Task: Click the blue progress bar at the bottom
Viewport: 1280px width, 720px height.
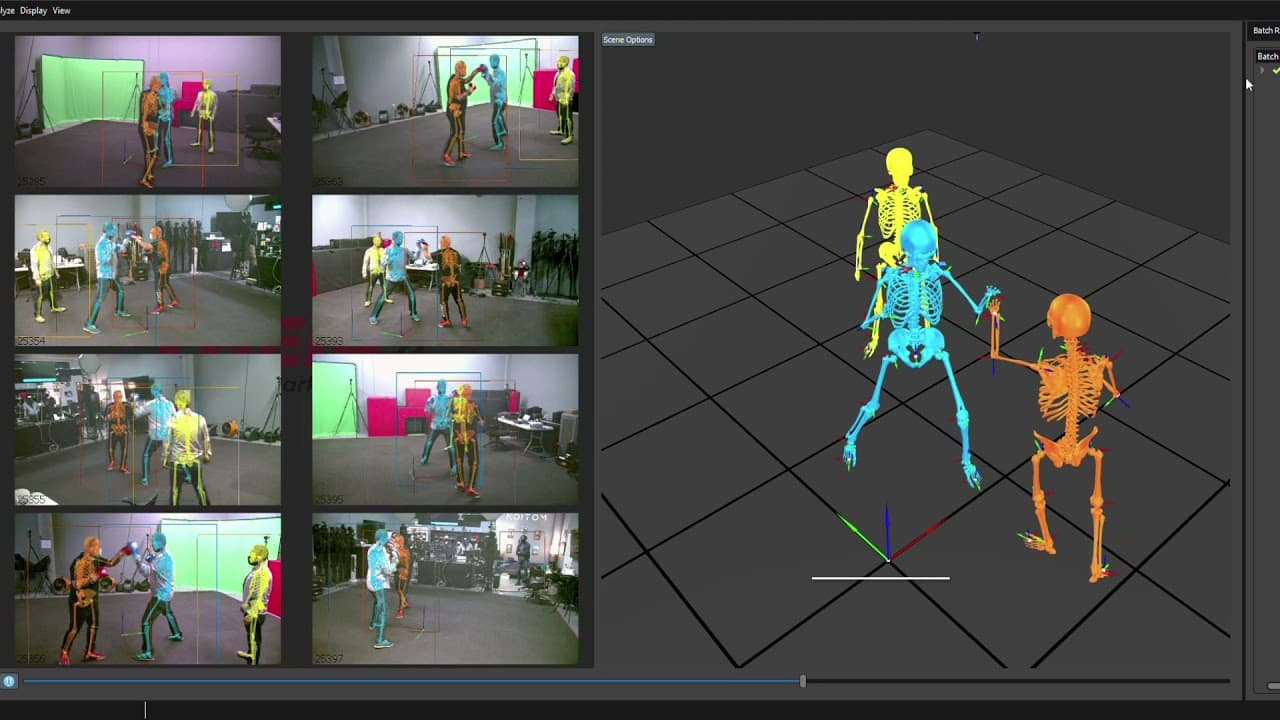Action: (400, 681)
